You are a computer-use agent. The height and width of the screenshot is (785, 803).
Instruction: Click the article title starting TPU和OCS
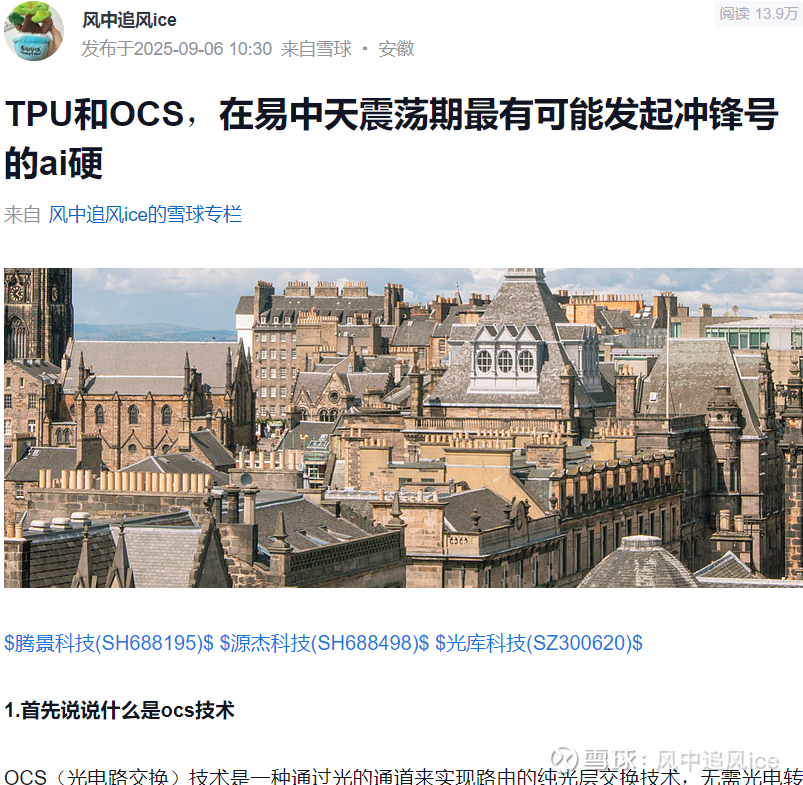tap(392, 138)
